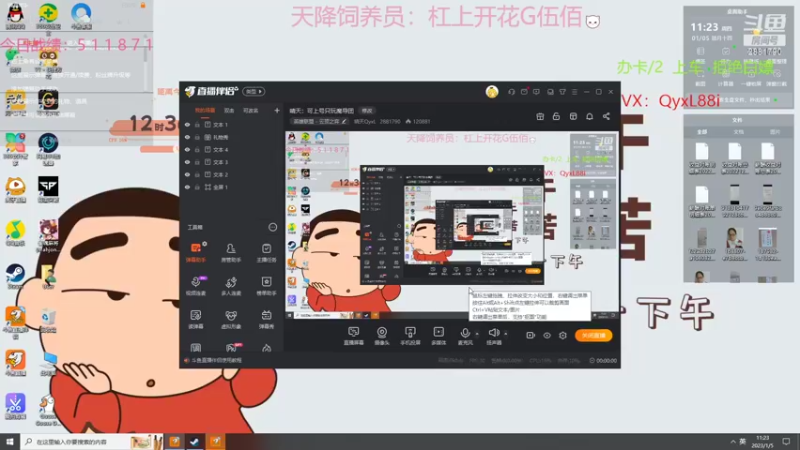
Task: Open the mail icon with red dot
Action: (524, 92)
